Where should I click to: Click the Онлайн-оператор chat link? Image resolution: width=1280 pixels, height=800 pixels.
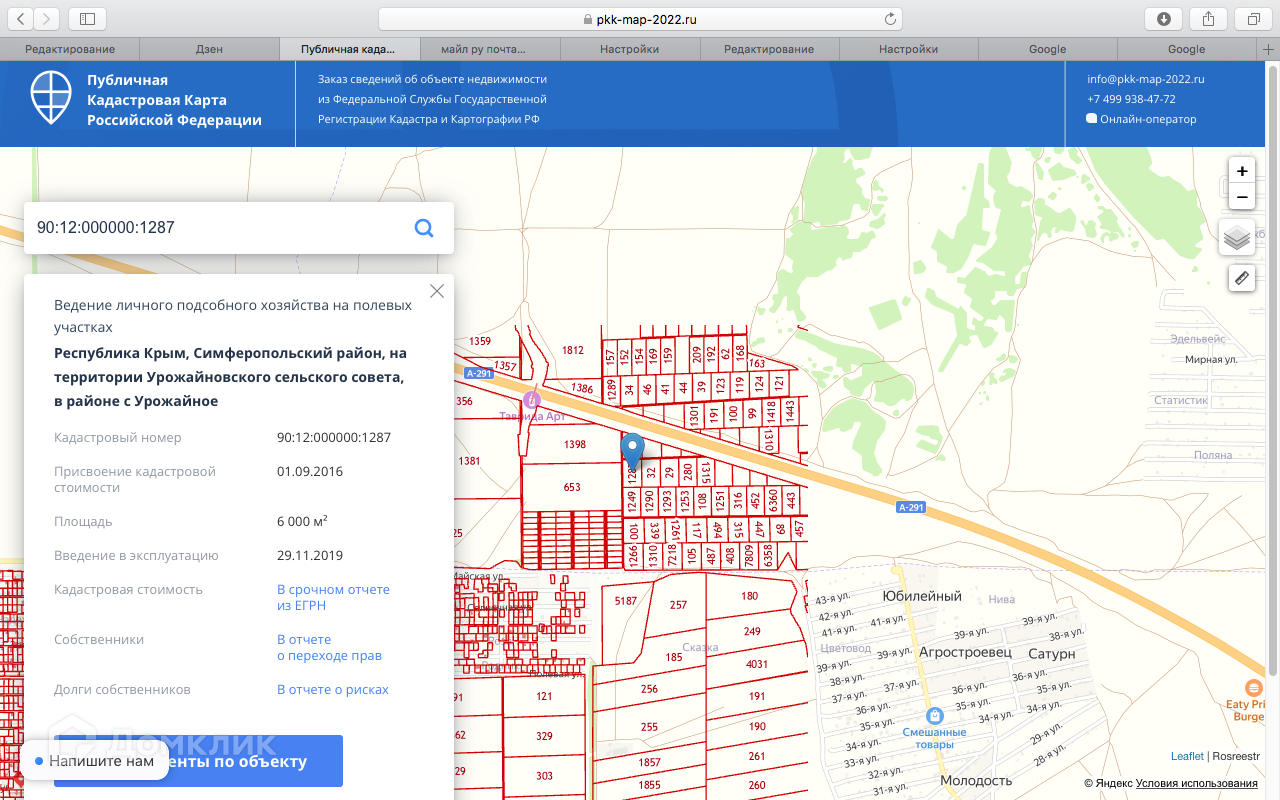pos(1147,119)
